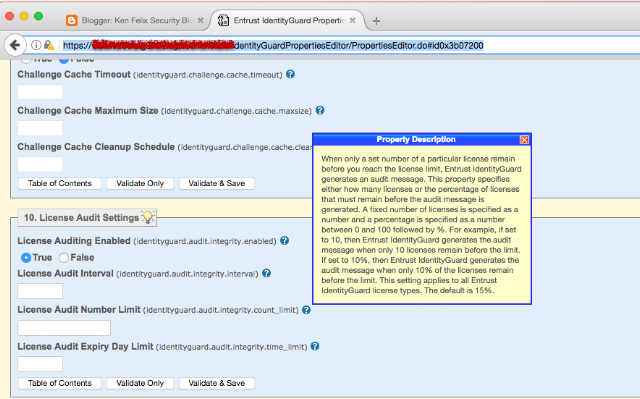Click Validate & Save under Challenge Cache section
Image resolution: width=640 pixels, height=399 pixels.
click(x=217, y=183)
